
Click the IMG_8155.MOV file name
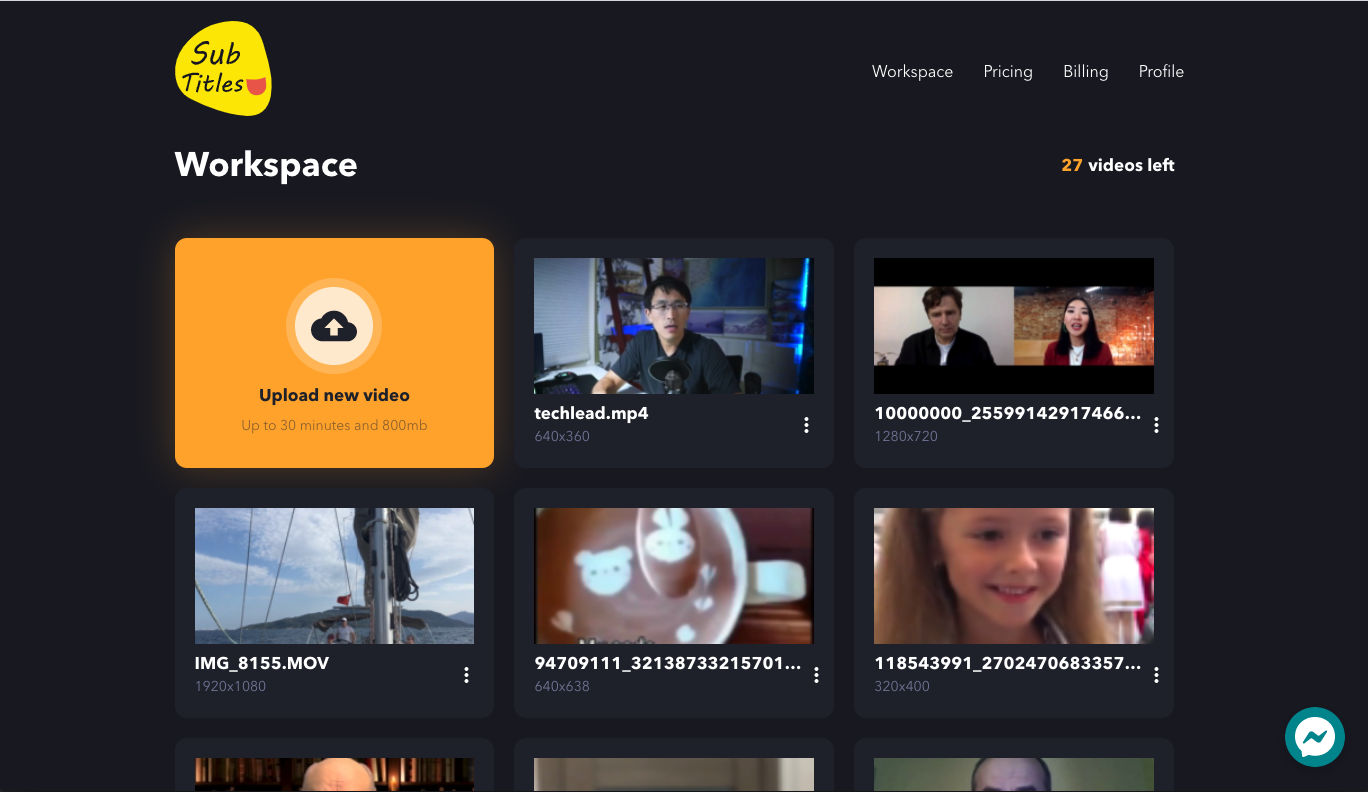(262, 663)
